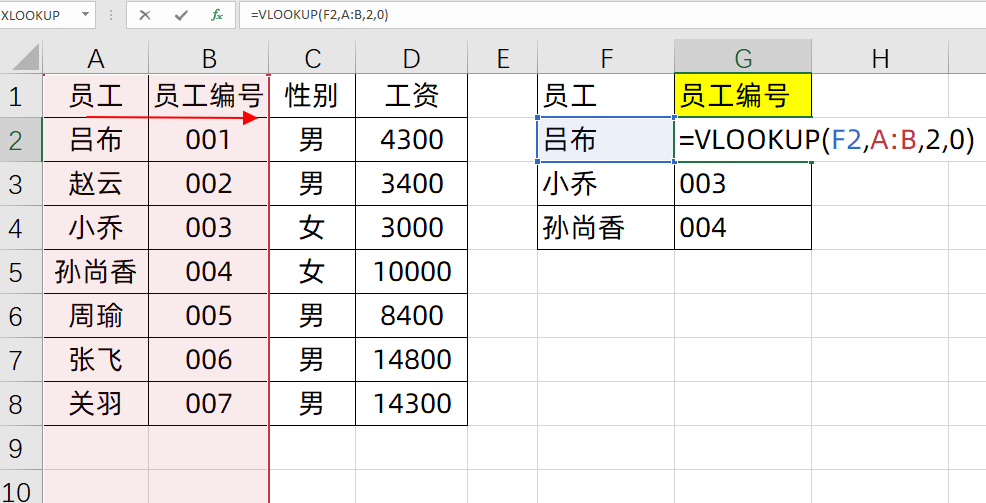Click yellow header cell G1 员工编号
This screenshot has width=986, height=503.
pyautogui.click(x=743, y=96)
